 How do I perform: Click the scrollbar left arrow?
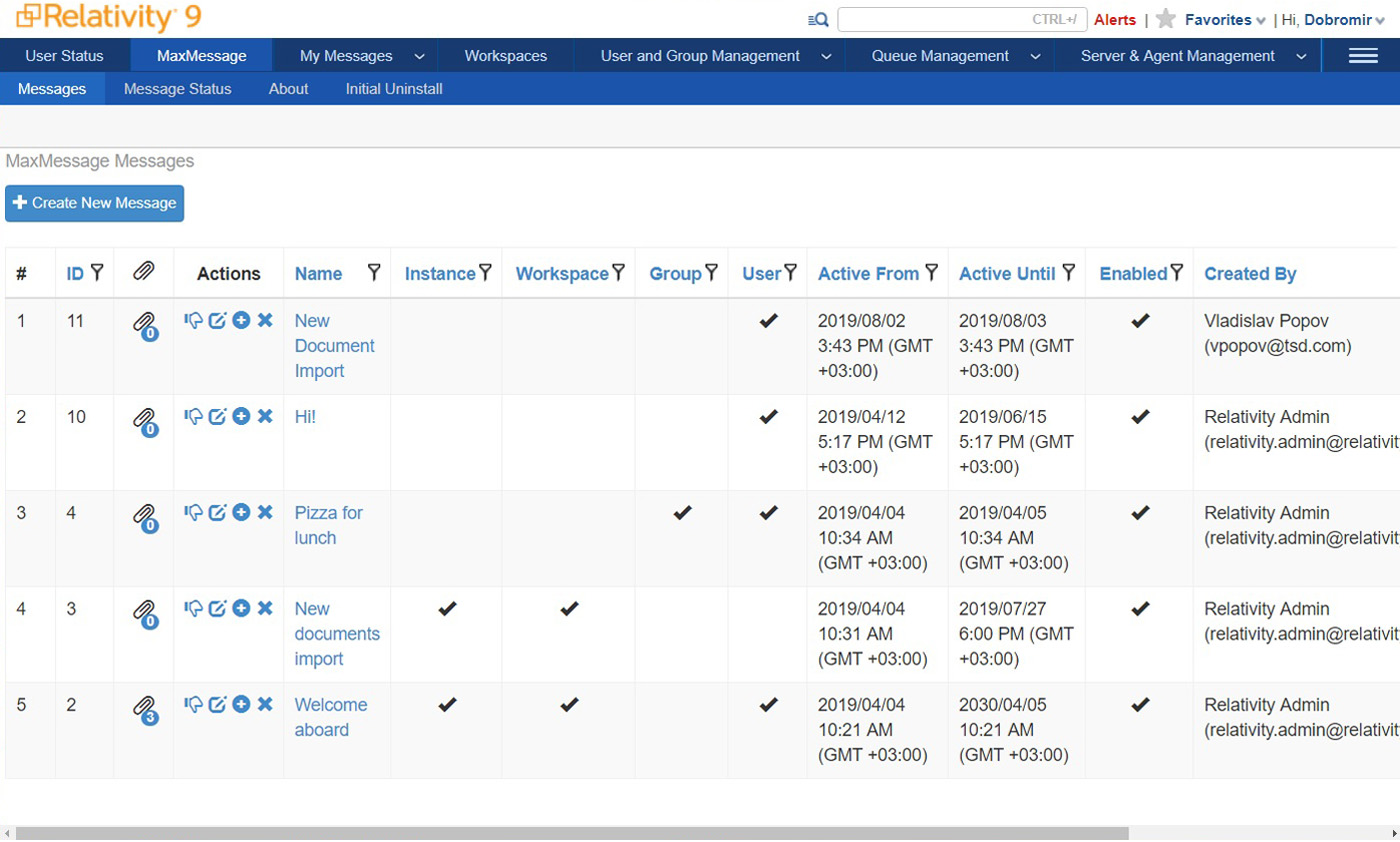point(7,833)
